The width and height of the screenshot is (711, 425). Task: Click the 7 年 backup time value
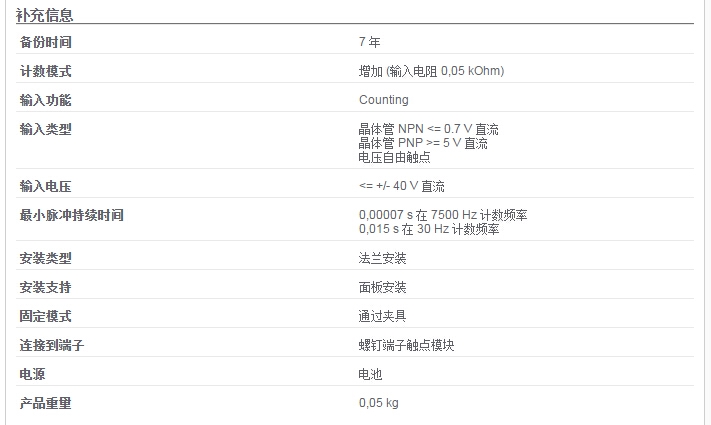point(370,42)
